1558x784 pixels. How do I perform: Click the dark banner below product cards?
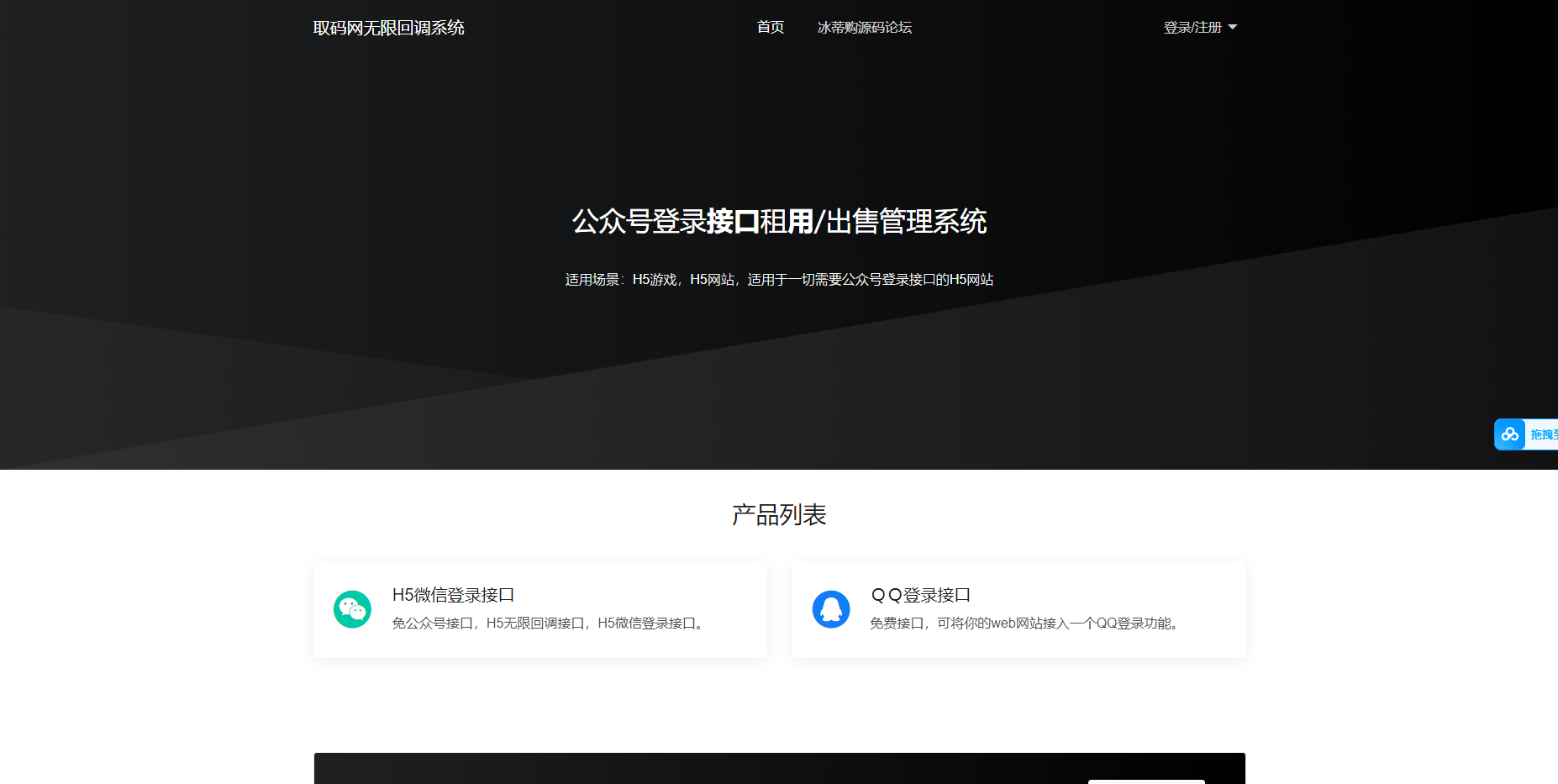coord(672,769)
